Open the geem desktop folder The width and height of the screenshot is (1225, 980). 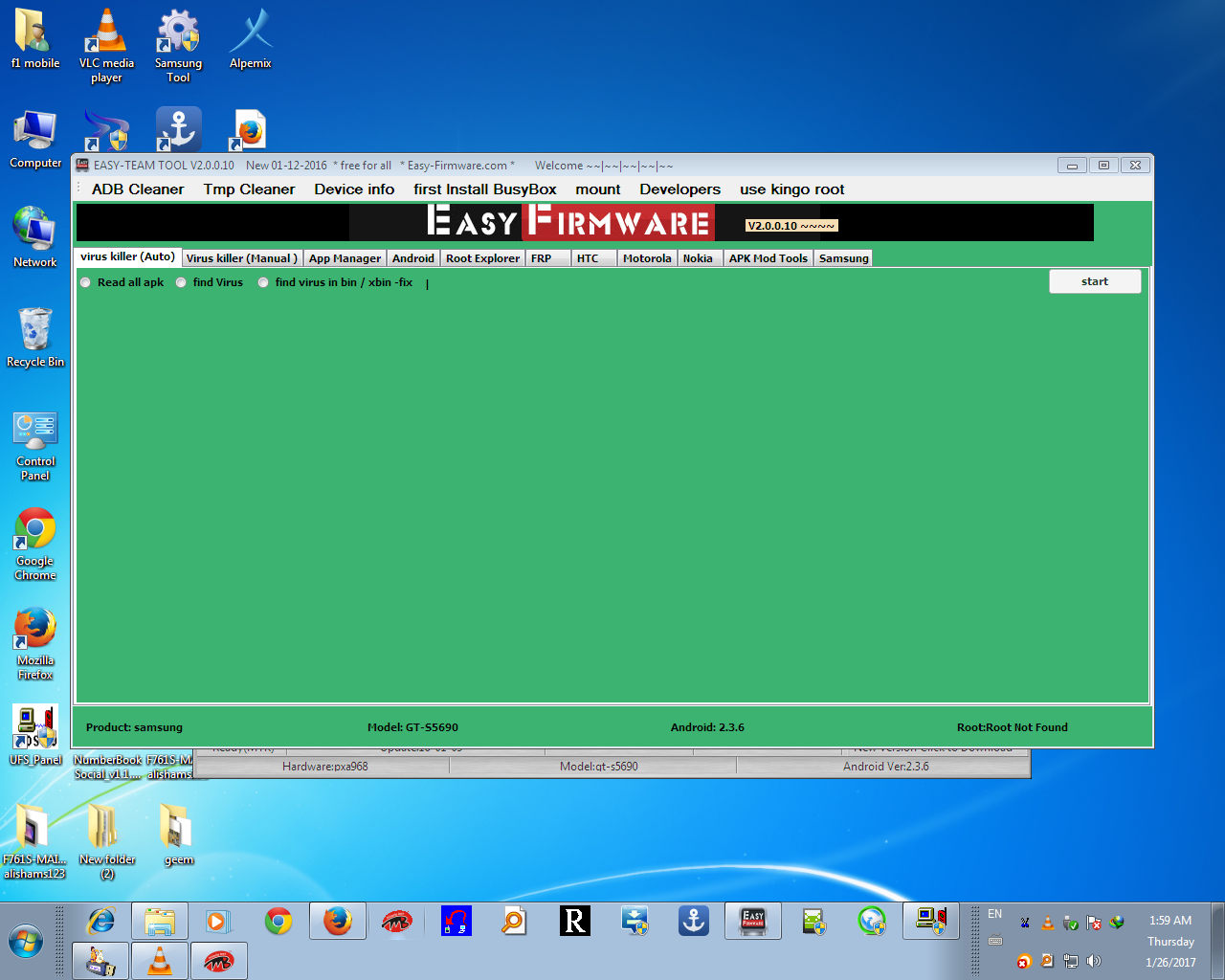178,835
